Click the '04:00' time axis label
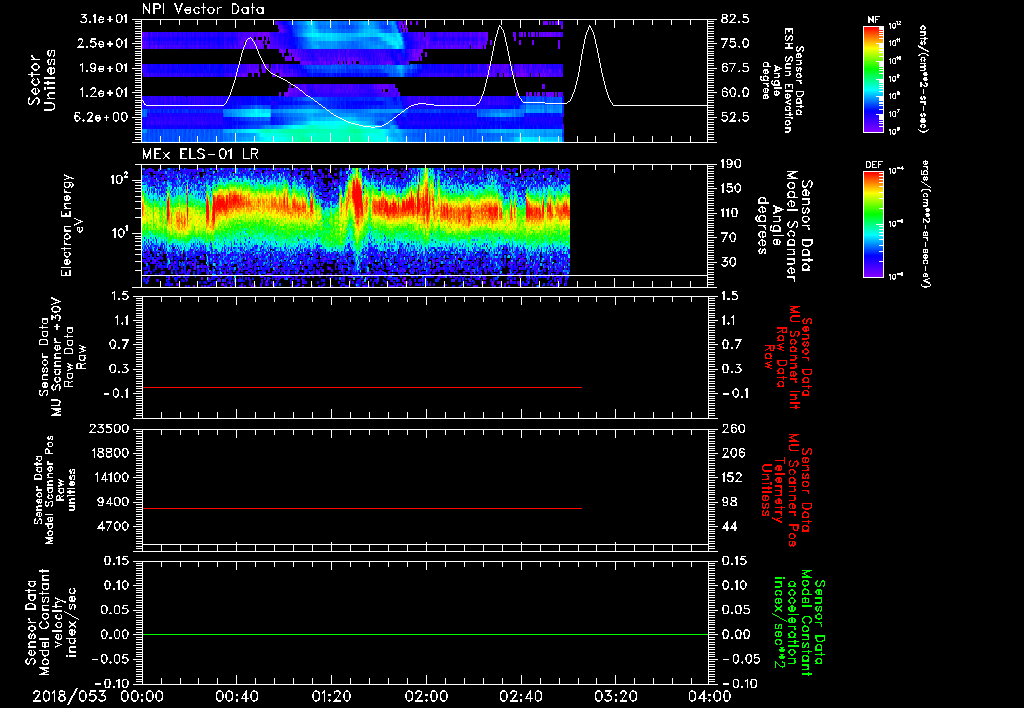Screen dimensions: 1024x708 click(x=709, y=696)
